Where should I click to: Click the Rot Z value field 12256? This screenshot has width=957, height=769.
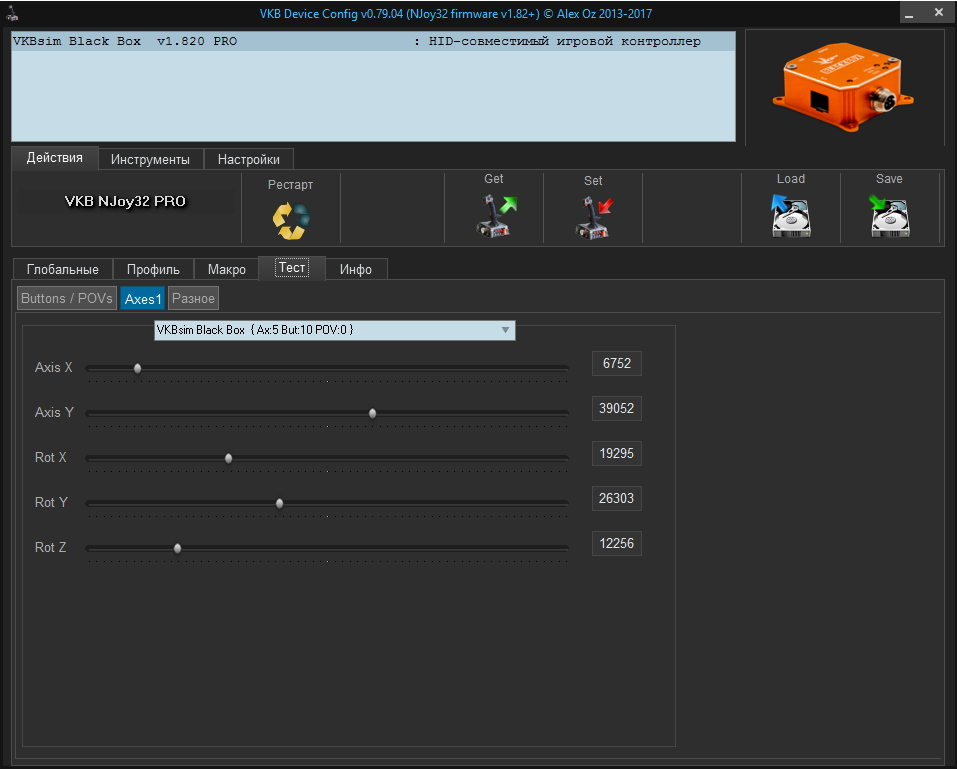pyautogui.click(x=616, y=544)
